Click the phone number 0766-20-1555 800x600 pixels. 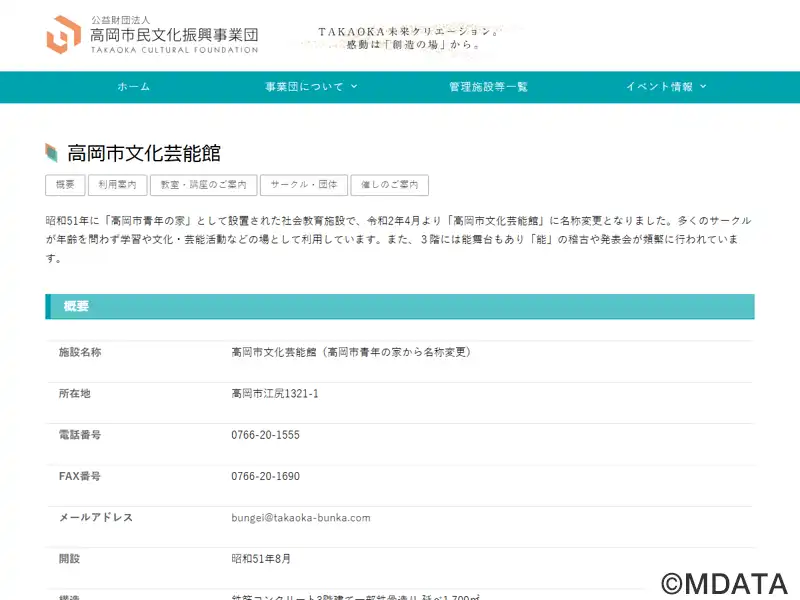click(x=265, y=435)
